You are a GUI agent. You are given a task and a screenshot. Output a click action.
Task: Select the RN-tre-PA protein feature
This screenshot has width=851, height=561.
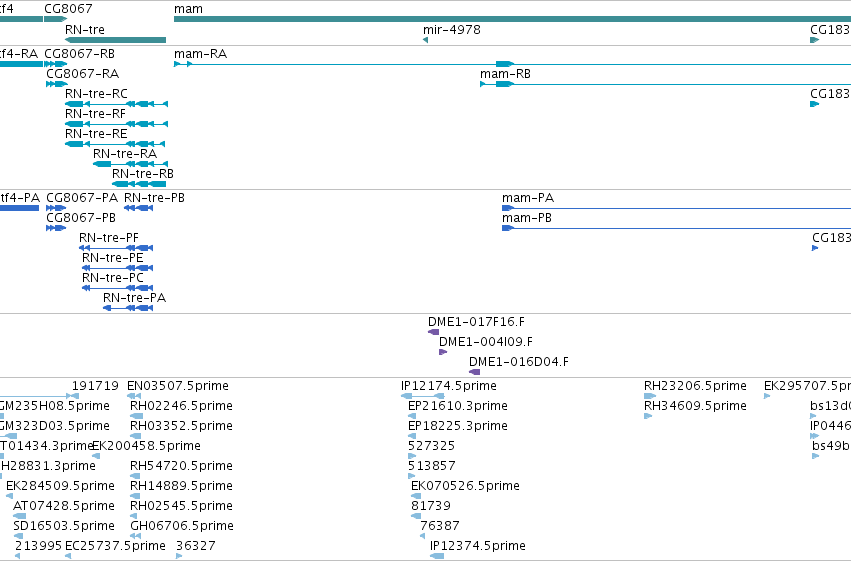pos(128,308)
